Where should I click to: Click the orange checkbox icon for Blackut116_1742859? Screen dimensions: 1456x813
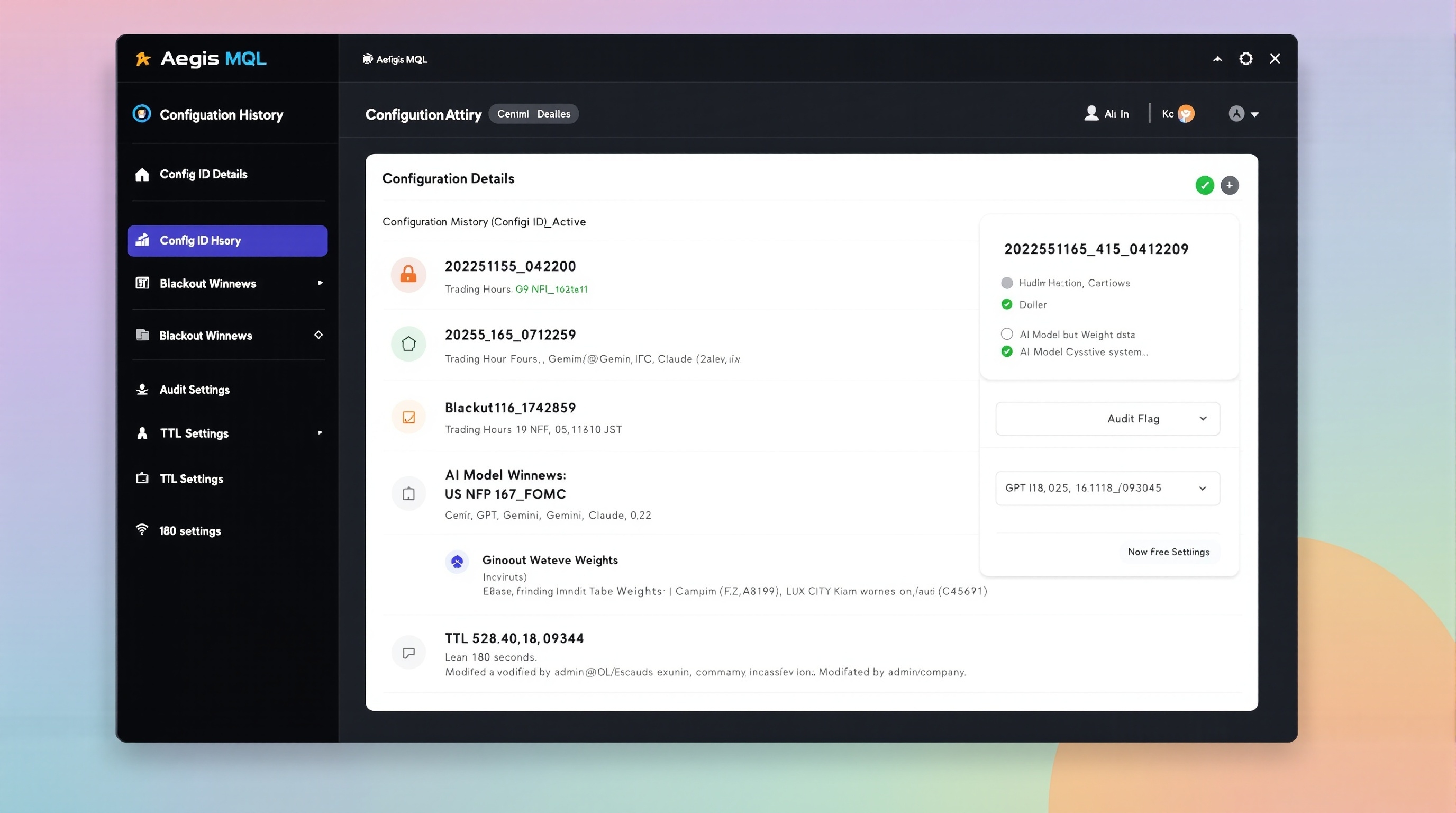point(408,417)
